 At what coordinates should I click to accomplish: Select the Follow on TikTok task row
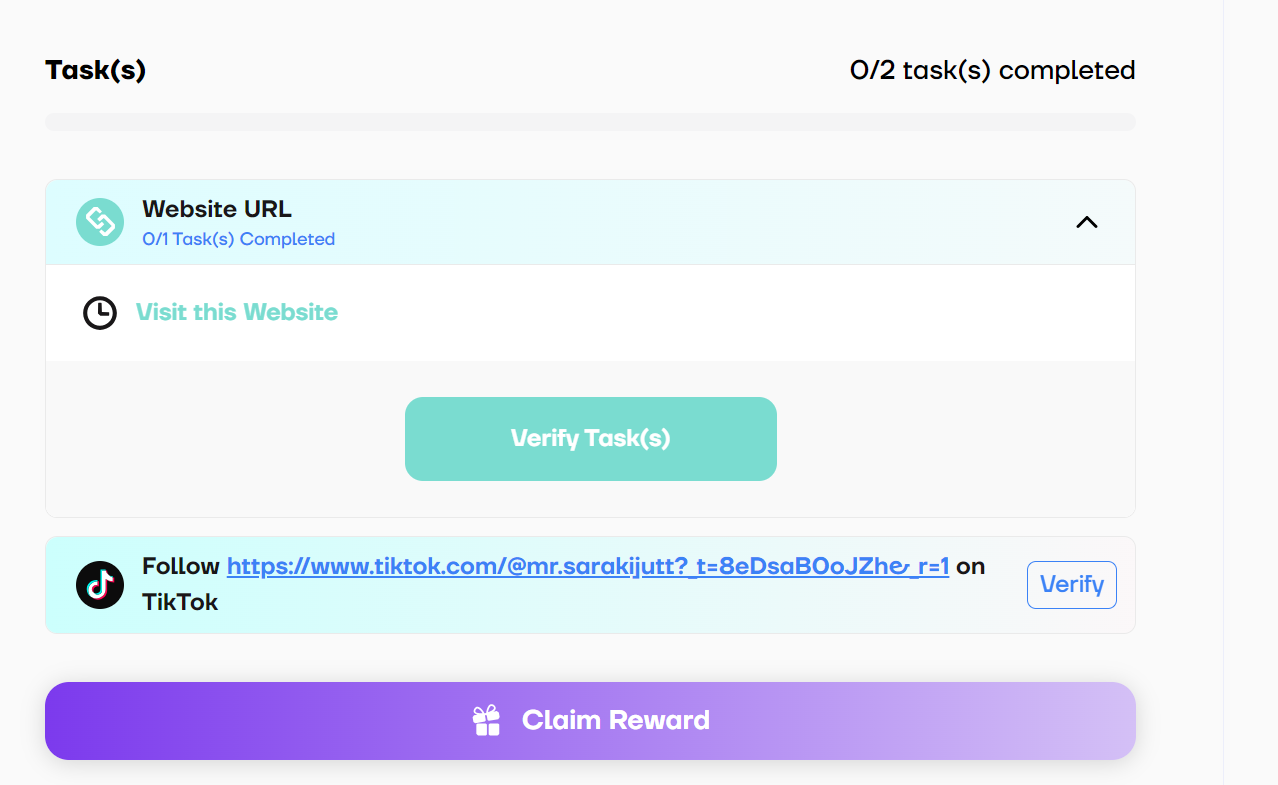click(590, 585)
